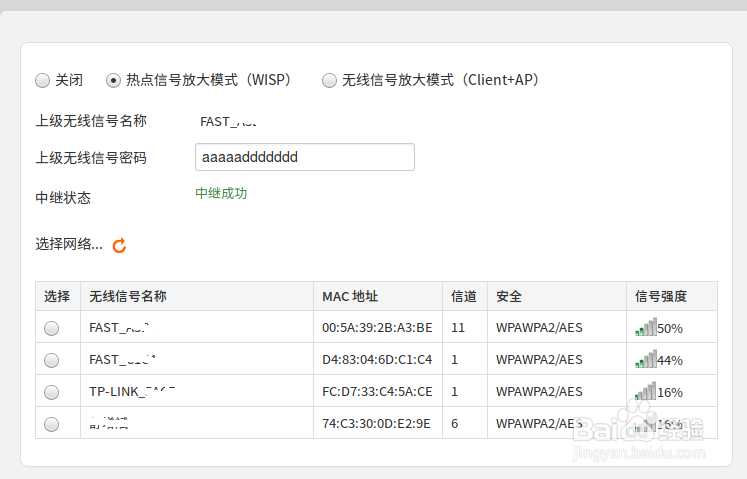Screen dimensions: 747x479
Task: Click the 信号强度 column header
Action: (661, 296)
